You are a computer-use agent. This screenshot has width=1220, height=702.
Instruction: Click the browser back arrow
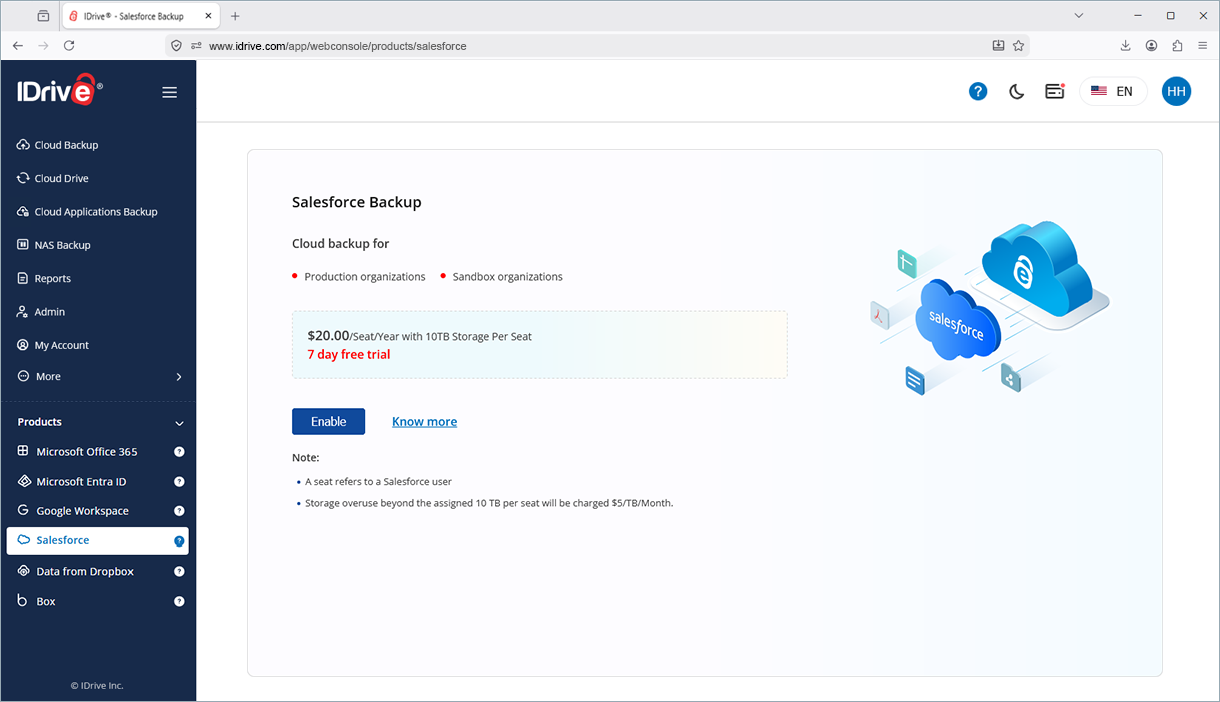pos(18,46)
